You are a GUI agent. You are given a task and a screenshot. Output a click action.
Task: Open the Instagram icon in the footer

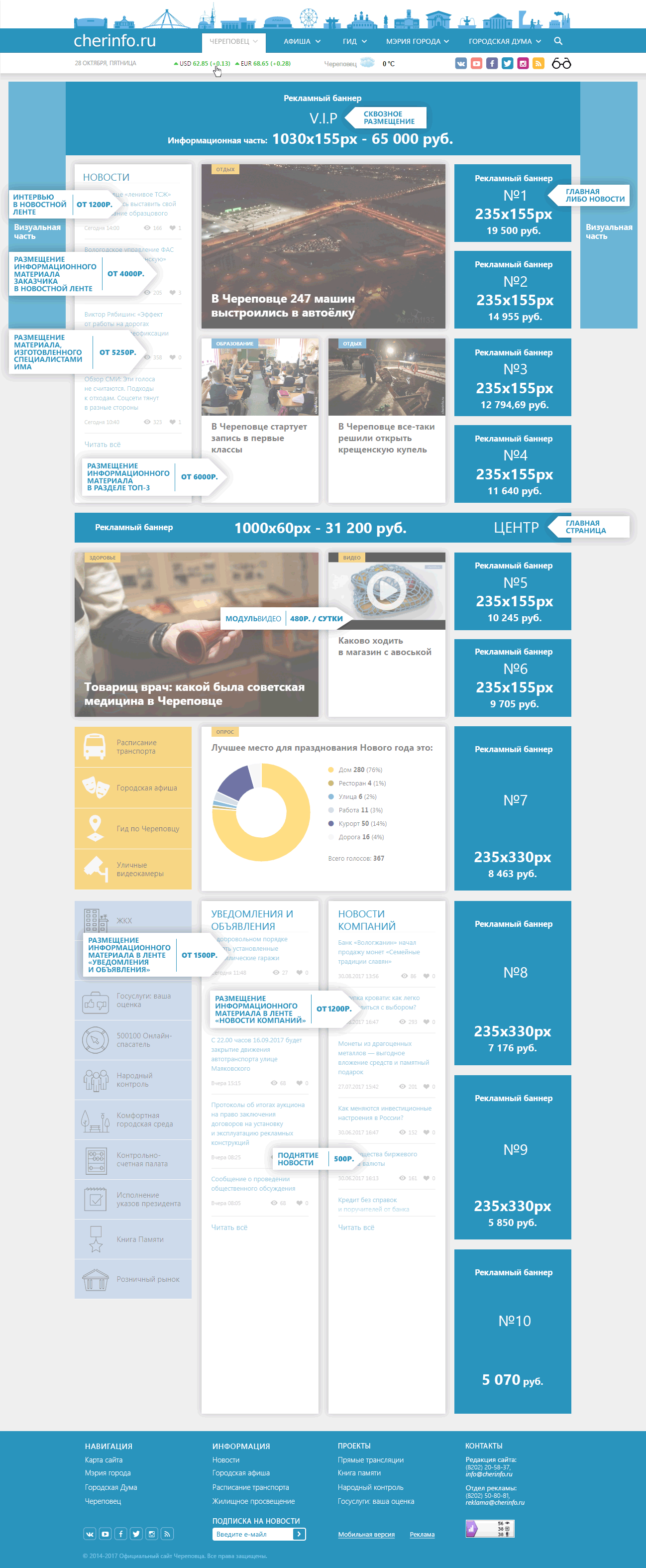click(152, 1534)
